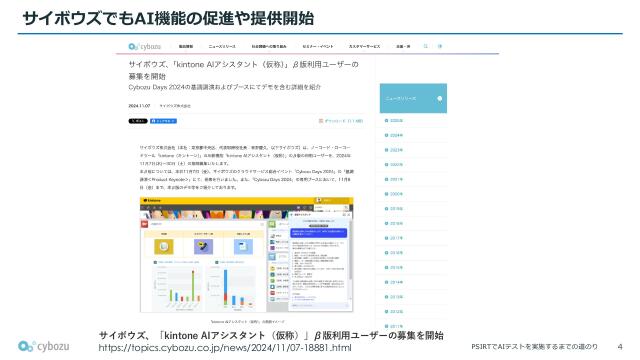Image resolution: width=640 pixels, height=360 pixels.
Task: Open the セミナー・イベント nav menu item
Action: point(318,47)
